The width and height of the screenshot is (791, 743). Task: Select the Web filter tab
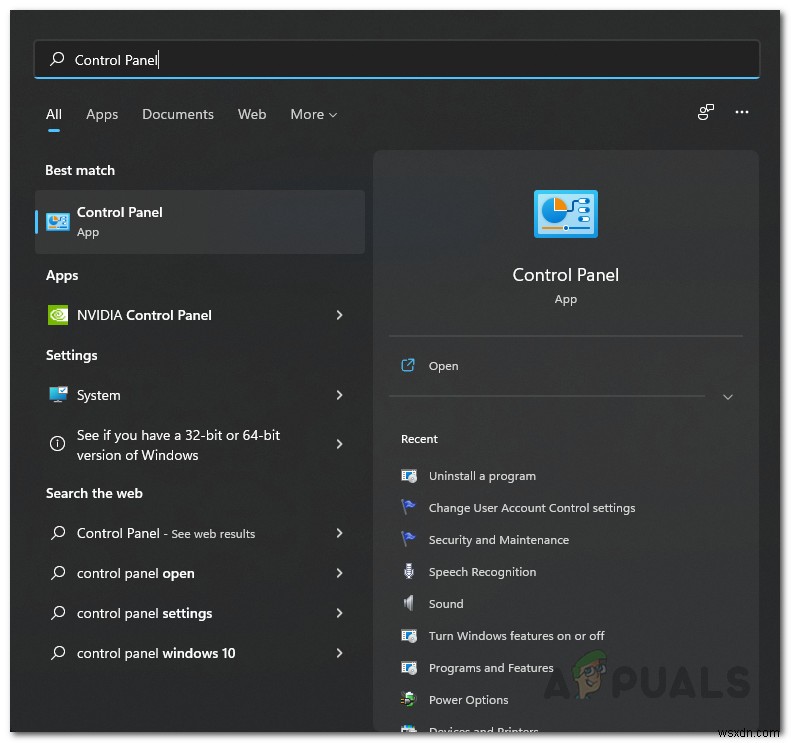tap(252, 115)
